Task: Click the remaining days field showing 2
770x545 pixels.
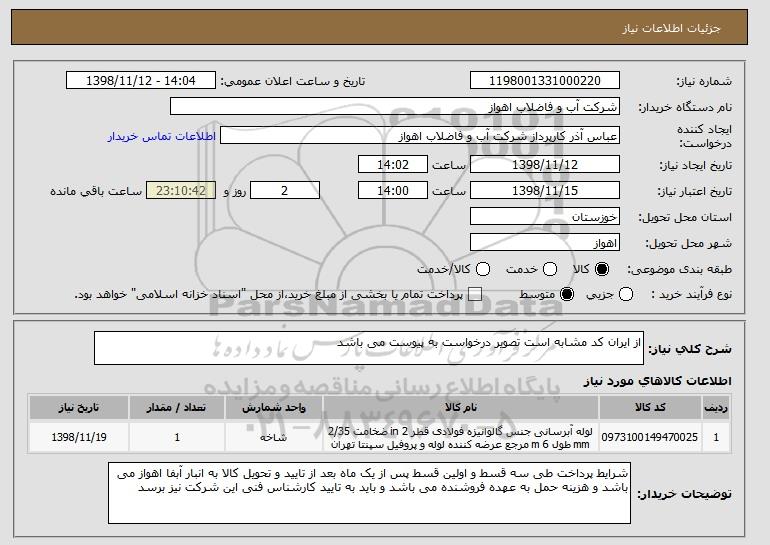Action: click(x=285, y=190)
